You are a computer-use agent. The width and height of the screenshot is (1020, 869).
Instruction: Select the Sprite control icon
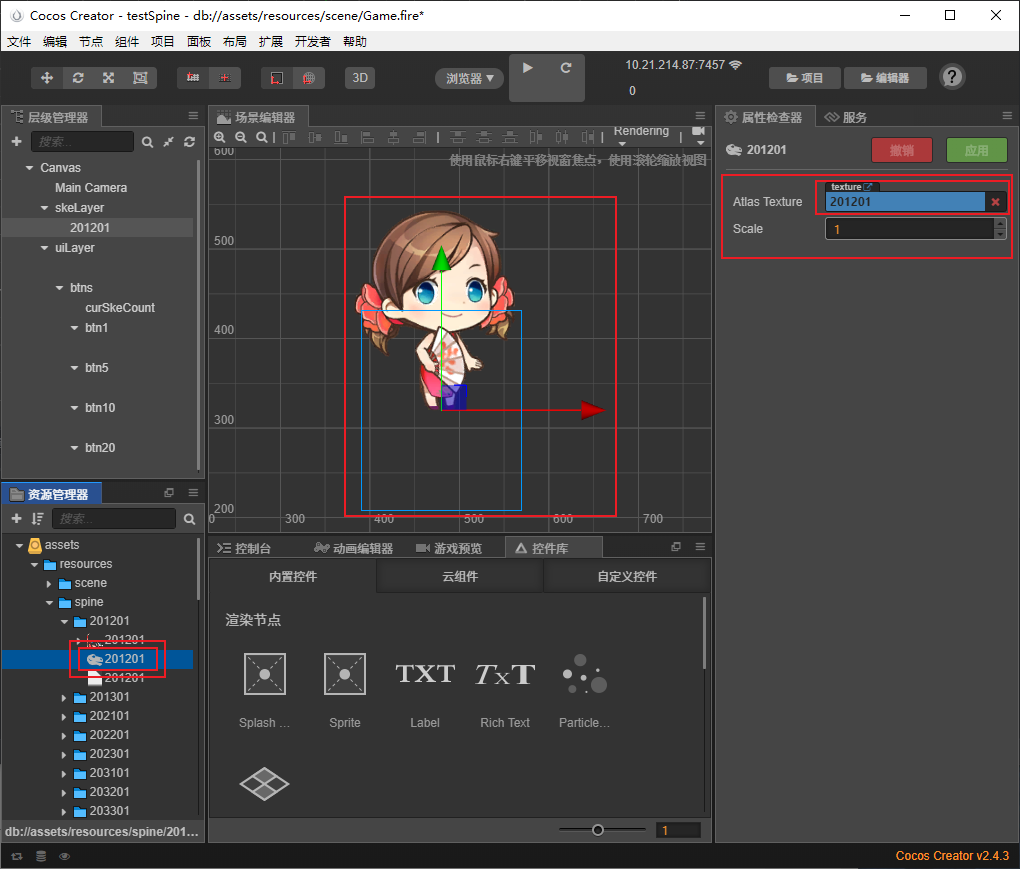345,674
